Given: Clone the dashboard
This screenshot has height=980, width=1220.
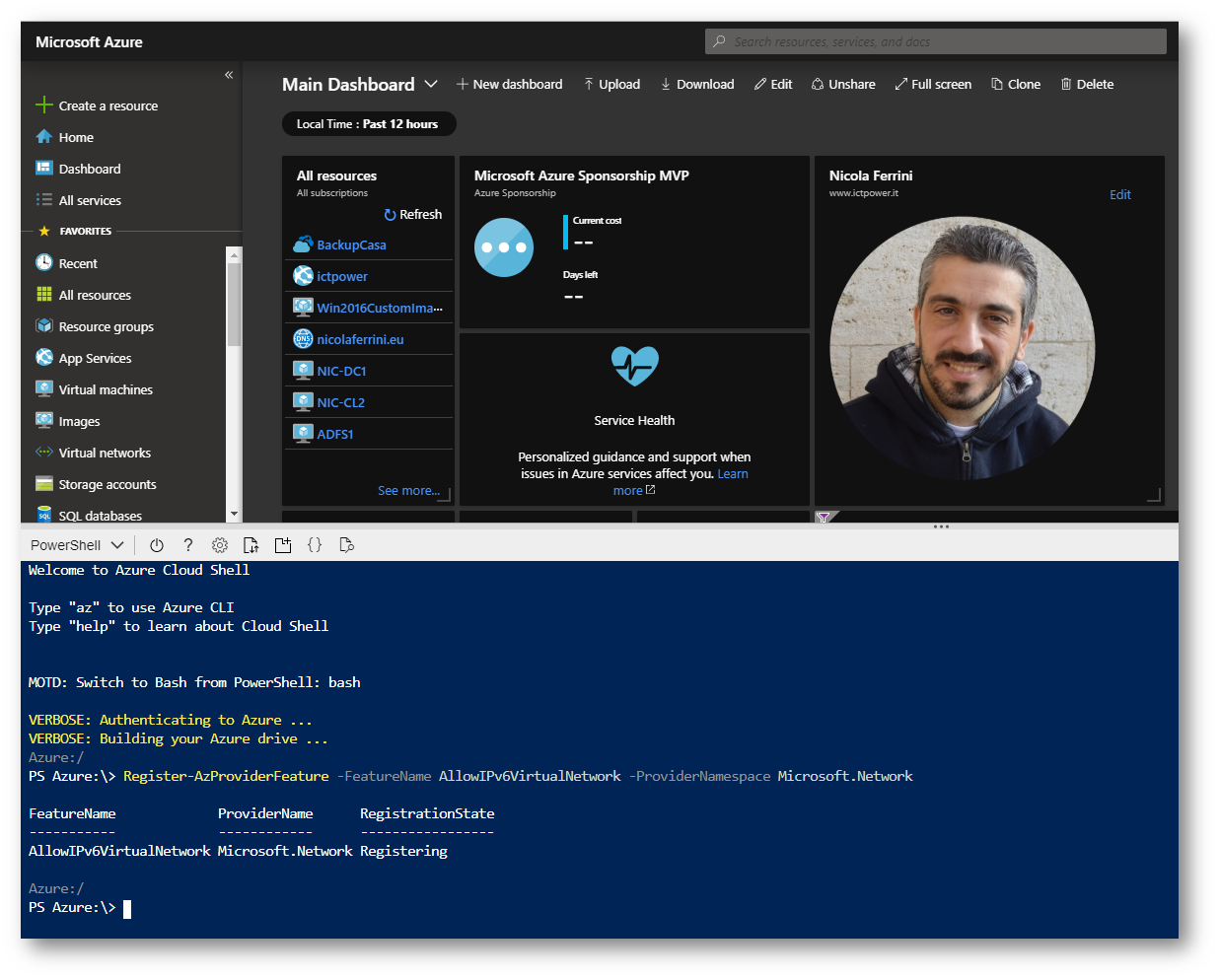Looking at the screenshot, I should point(1016,85).
